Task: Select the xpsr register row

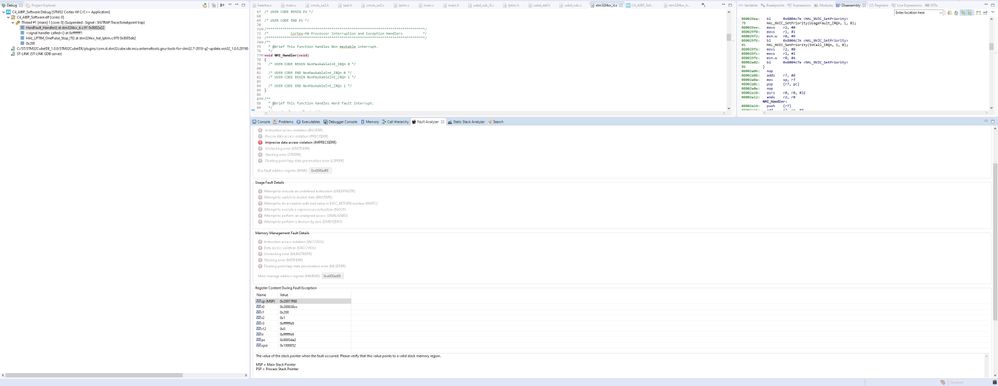Action: 303,346
